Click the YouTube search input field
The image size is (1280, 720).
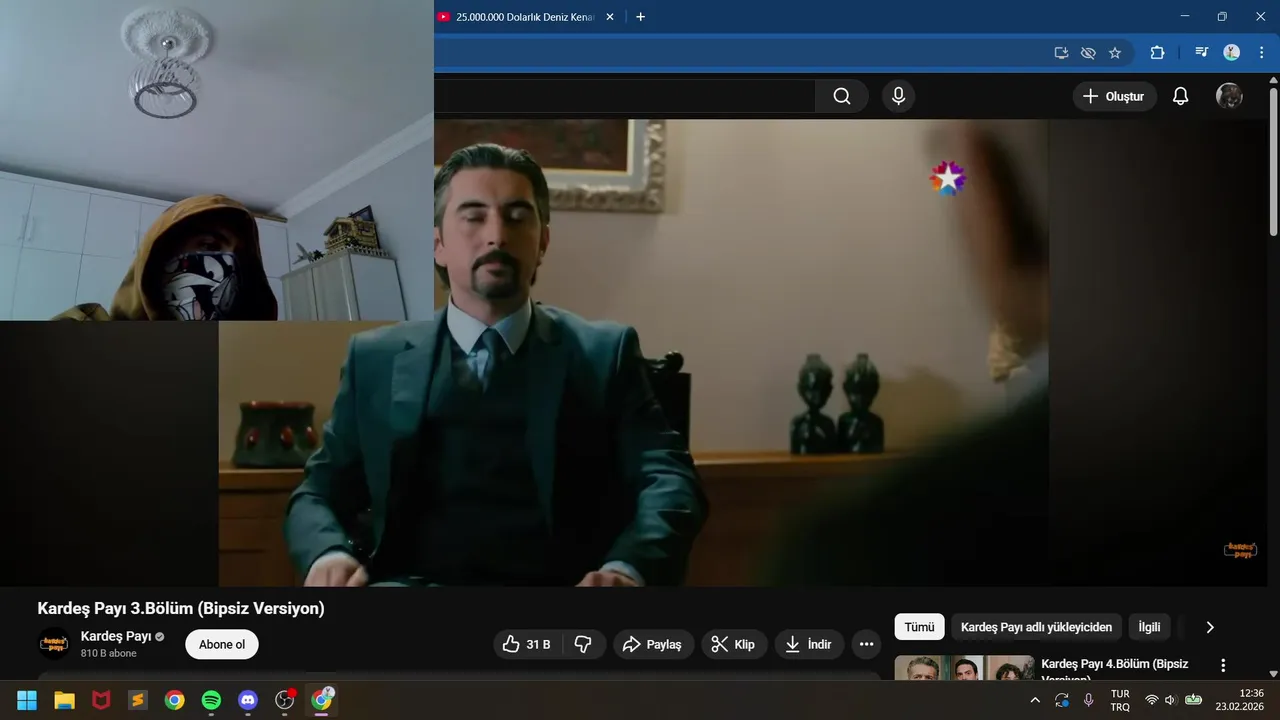pyautogui.click(x=625, y=96)
